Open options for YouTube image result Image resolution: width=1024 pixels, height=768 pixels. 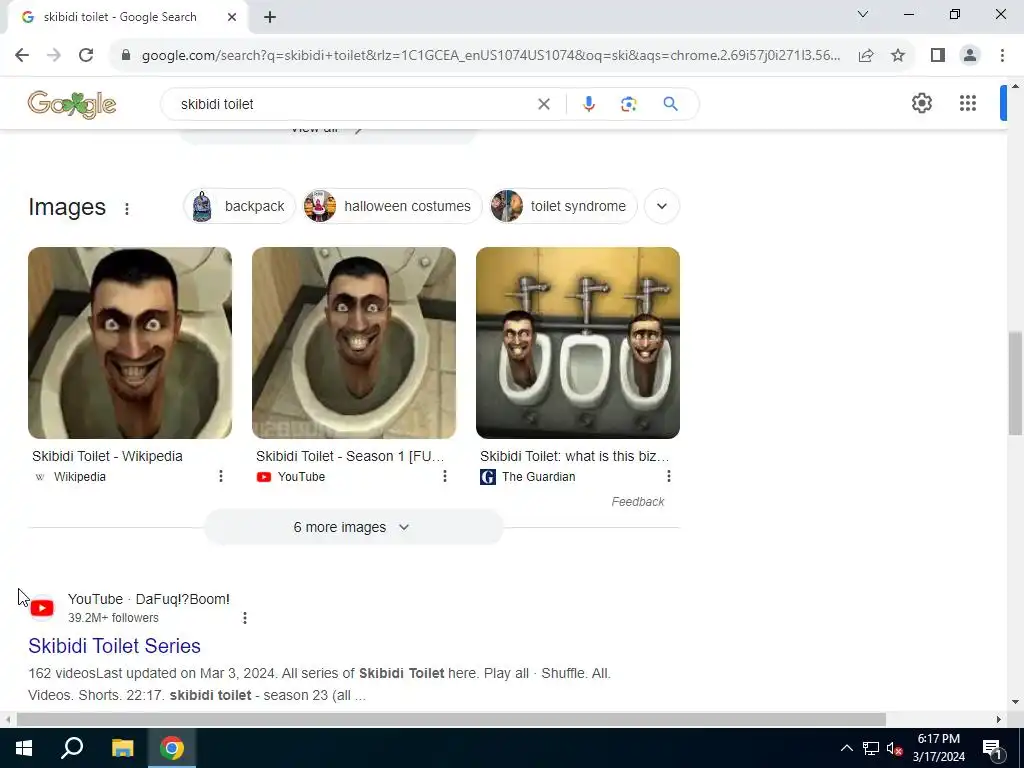tap(445, 476)
